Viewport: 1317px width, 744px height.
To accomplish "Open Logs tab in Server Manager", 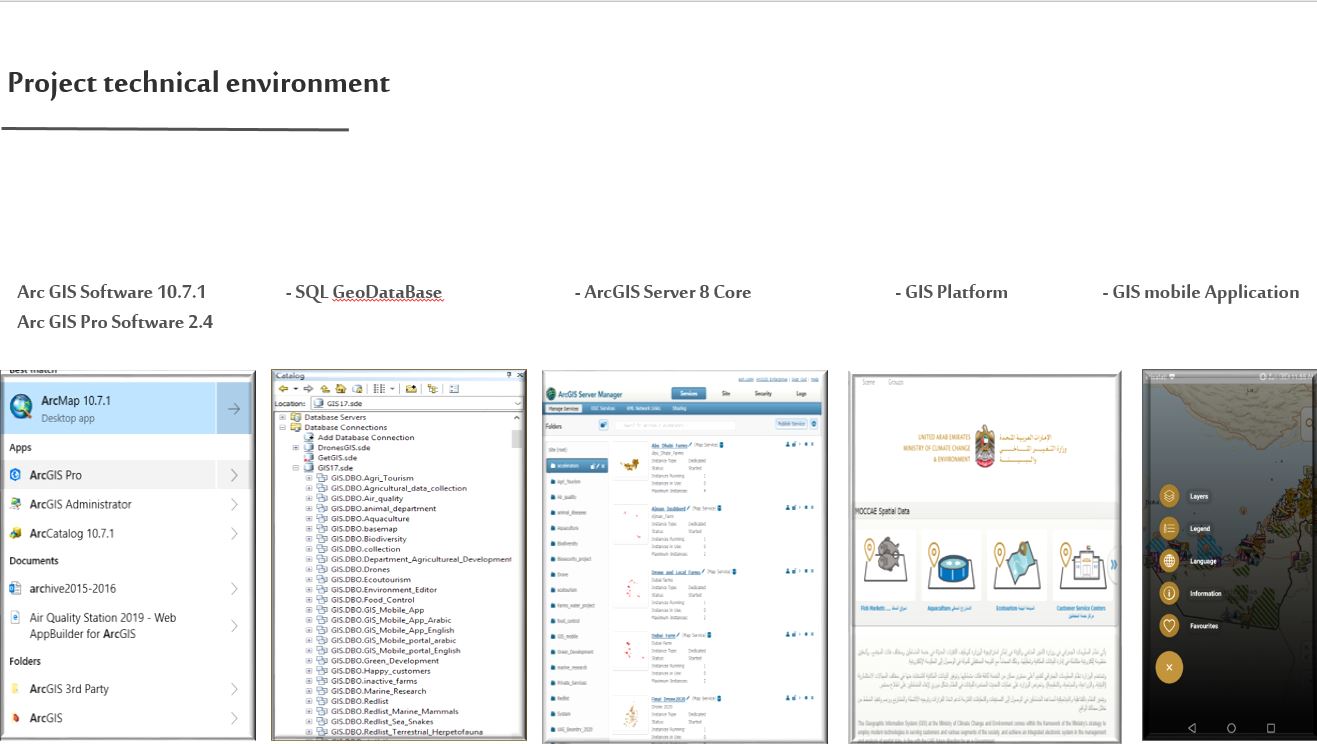I will pyautogui.click(x=801, y=393).
